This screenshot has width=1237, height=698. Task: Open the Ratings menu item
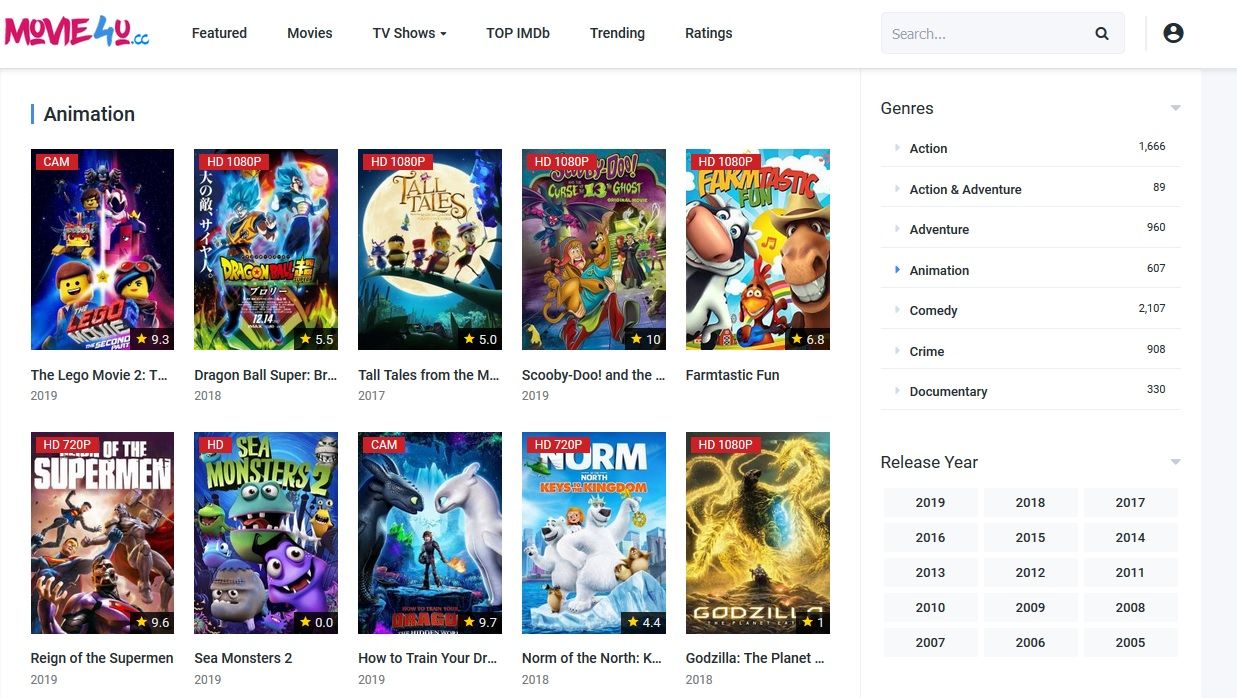(709, 33)
